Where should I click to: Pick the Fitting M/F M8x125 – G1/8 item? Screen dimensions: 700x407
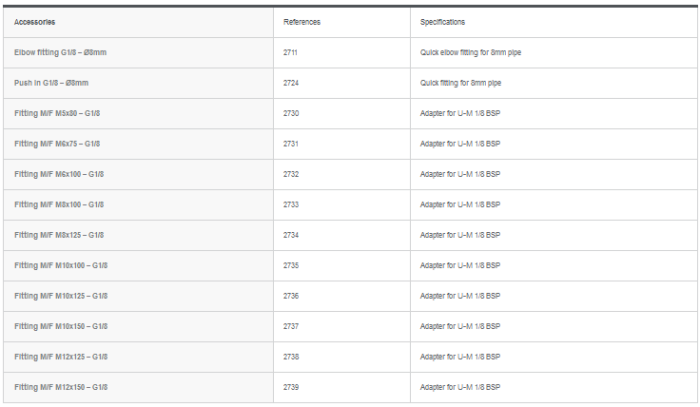click(59, 235)
